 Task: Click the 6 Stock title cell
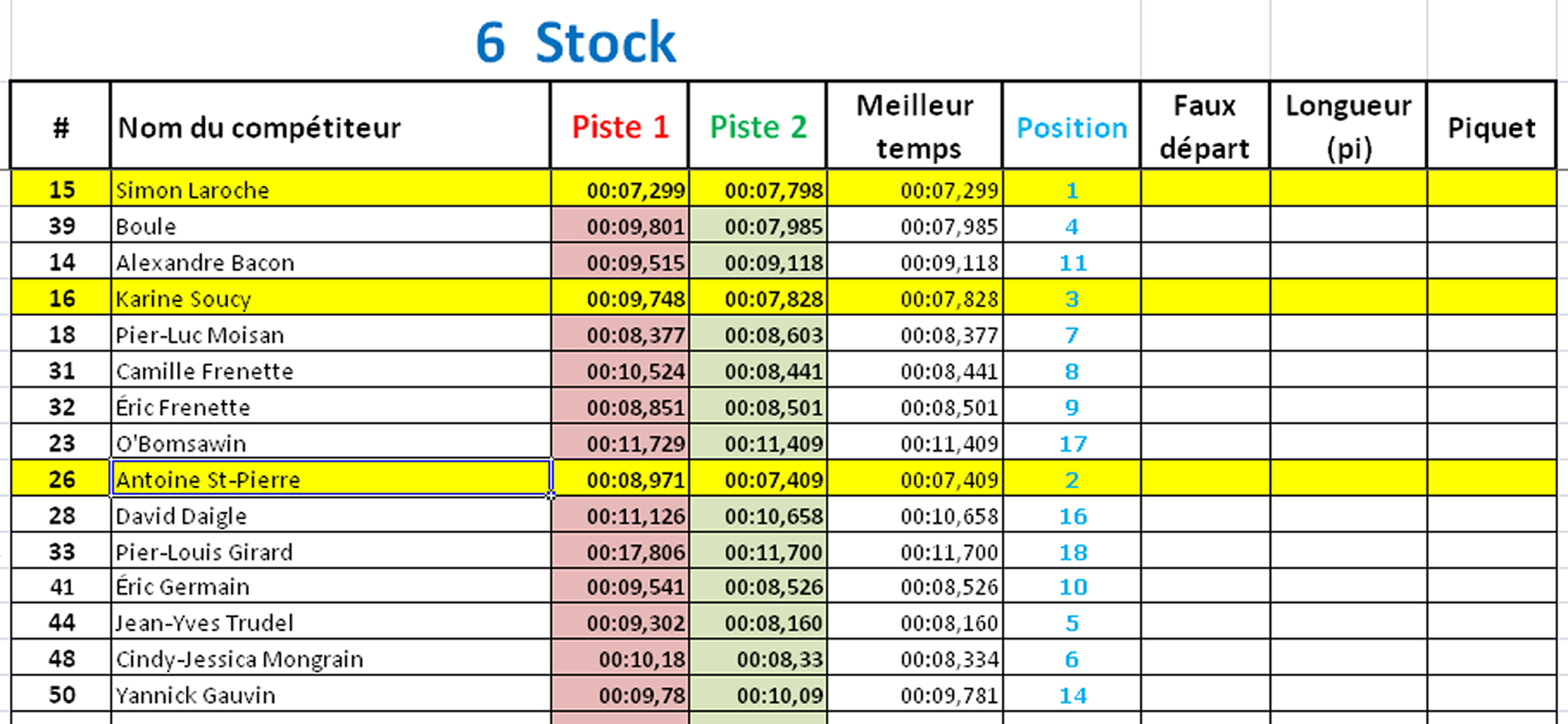tap(576, 41)
